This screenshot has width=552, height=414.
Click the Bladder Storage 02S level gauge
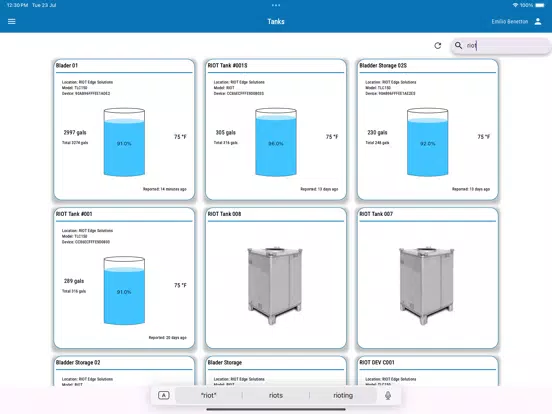tap(428, 142)
